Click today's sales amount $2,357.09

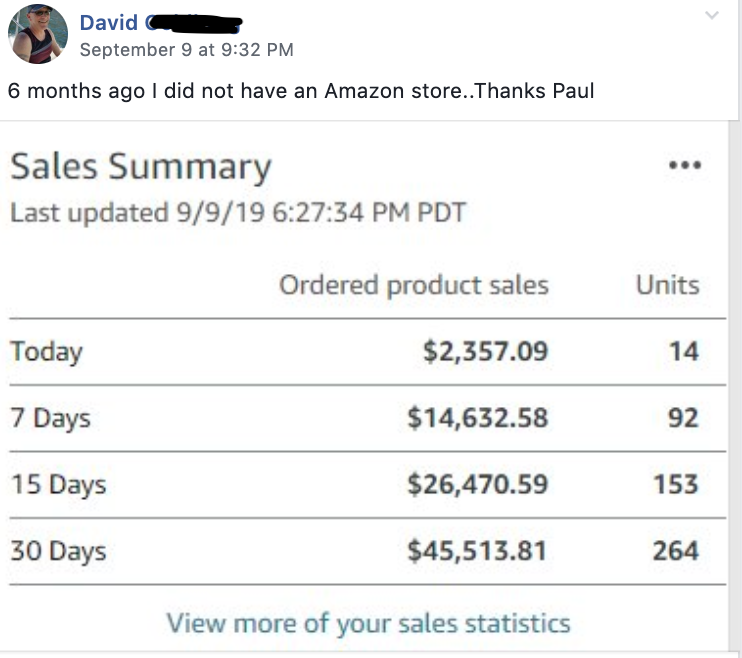(486, 352)
